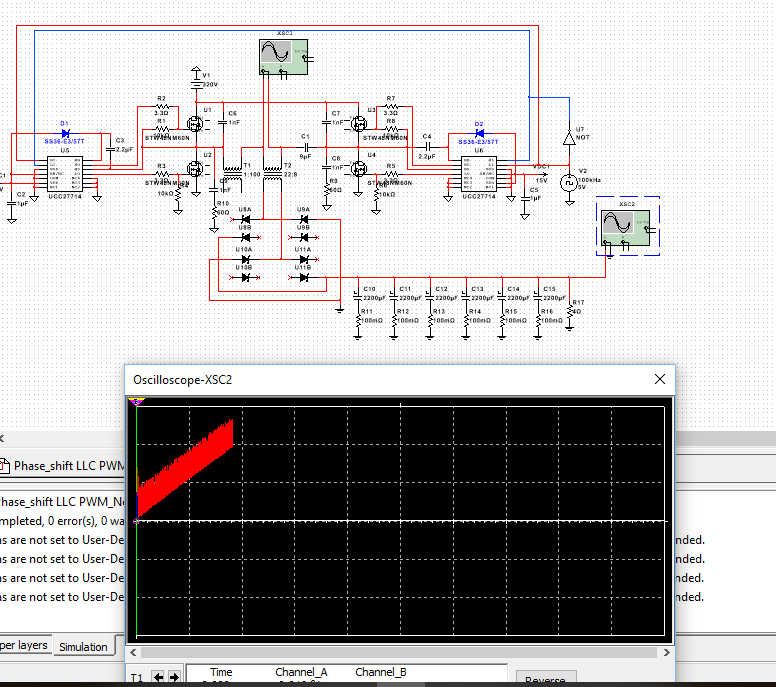Screen dimensions: 776x687
Task: Select the V2 clock voltage source
Action: point(568,181)
